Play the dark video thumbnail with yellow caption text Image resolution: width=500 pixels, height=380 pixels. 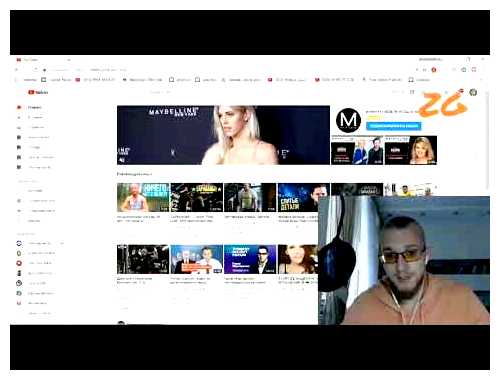pyautogui.click(x=197, y=197)
